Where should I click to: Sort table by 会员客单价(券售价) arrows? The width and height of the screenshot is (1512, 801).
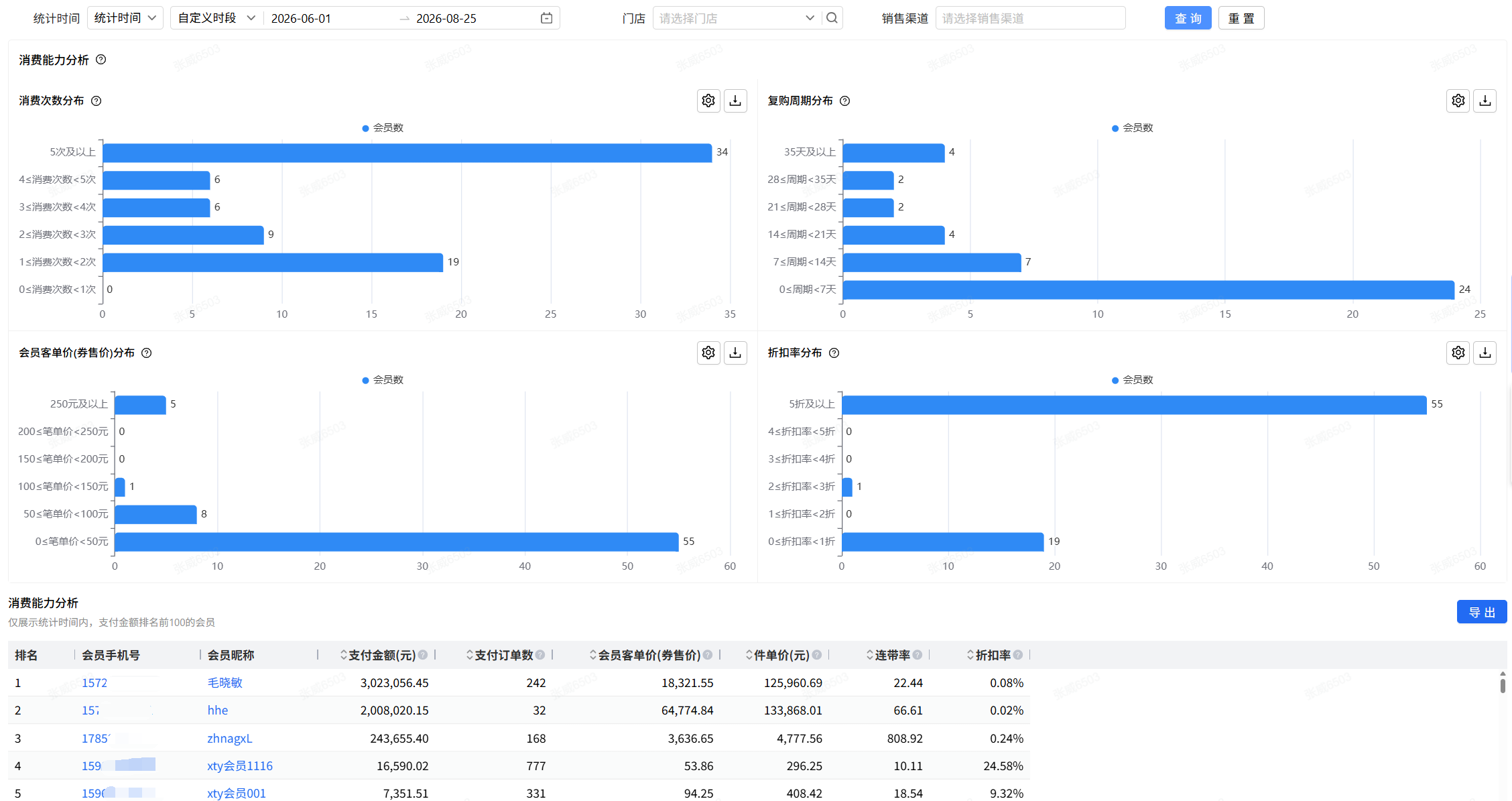pos(593,655)
